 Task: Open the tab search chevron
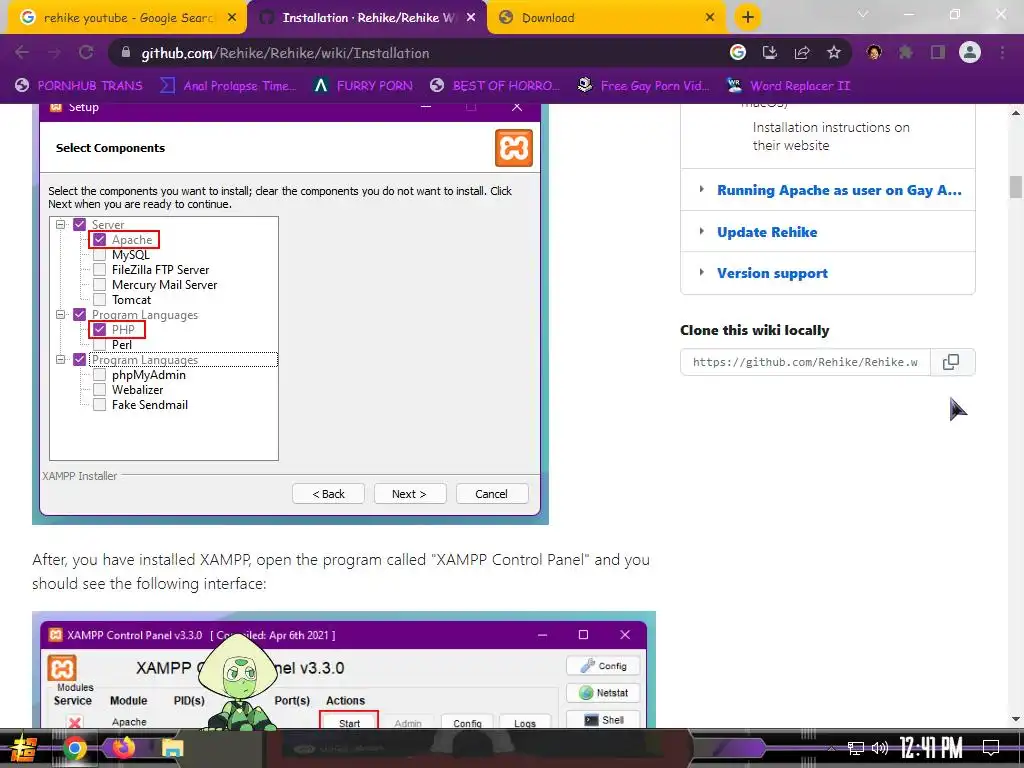point(863,14)
